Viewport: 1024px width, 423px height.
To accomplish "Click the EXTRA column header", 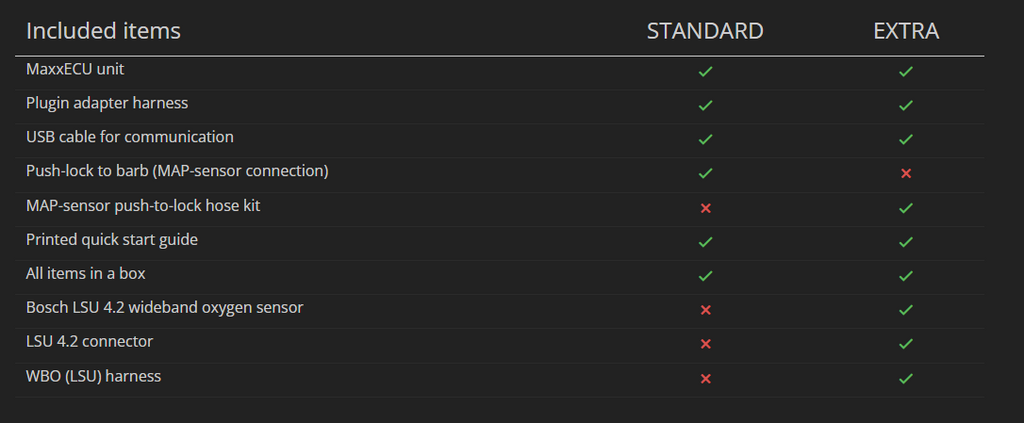I will point(906,31).
